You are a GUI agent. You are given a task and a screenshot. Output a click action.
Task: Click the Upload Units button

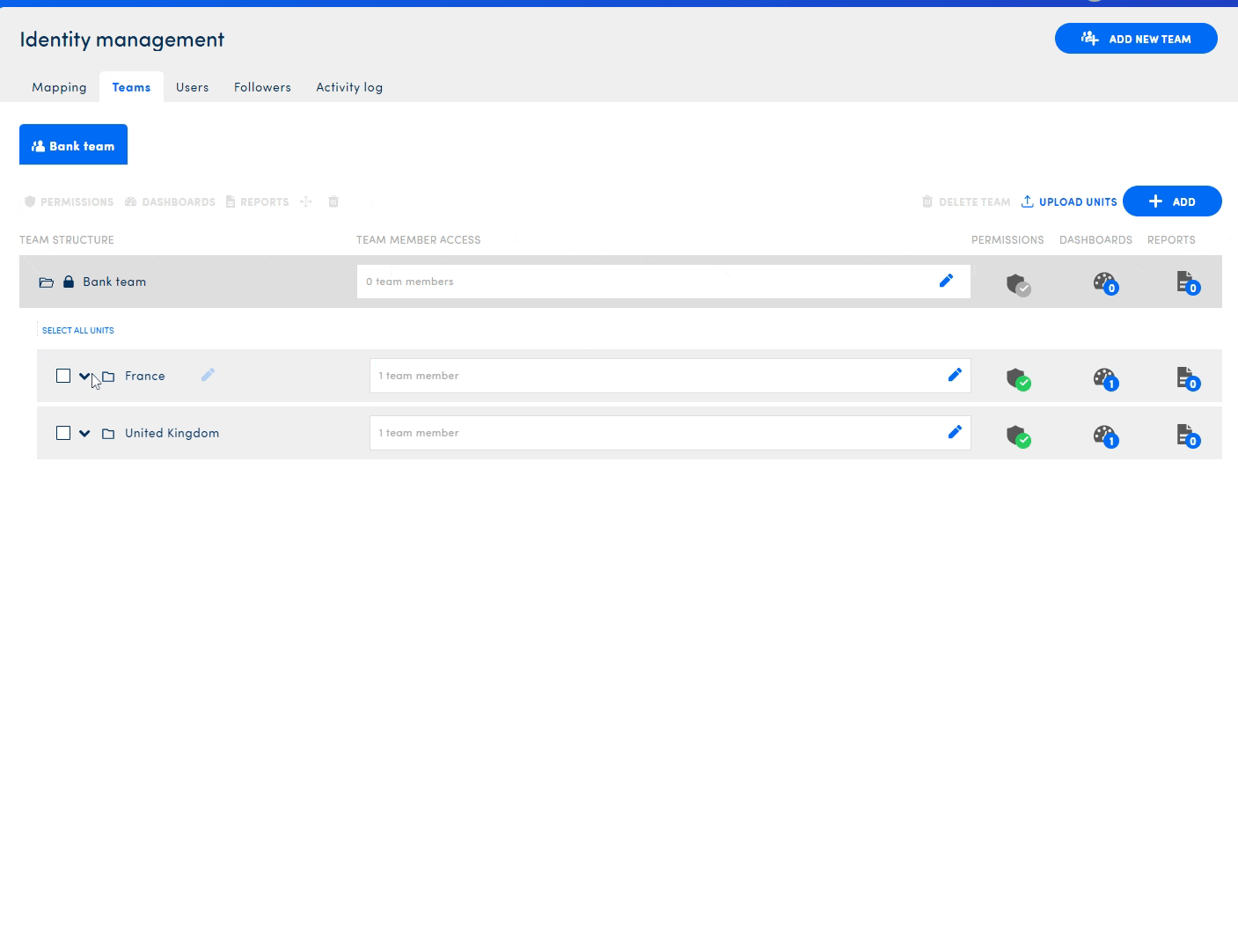click(x=1069, y=201)
